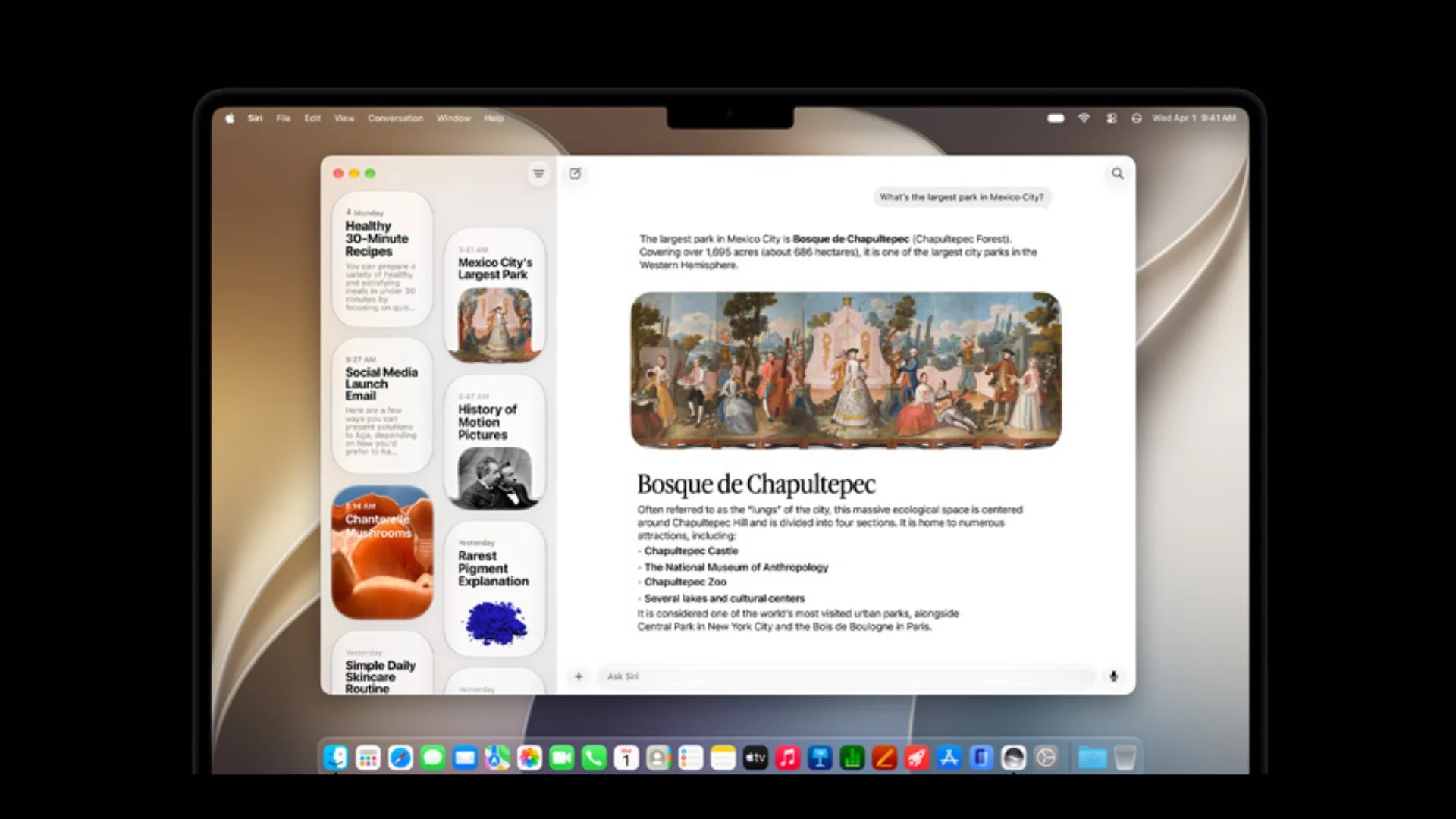Click The National Museum of Anthropology bullet
This screenshot has height=819, width=1456.
pos(736,567)
